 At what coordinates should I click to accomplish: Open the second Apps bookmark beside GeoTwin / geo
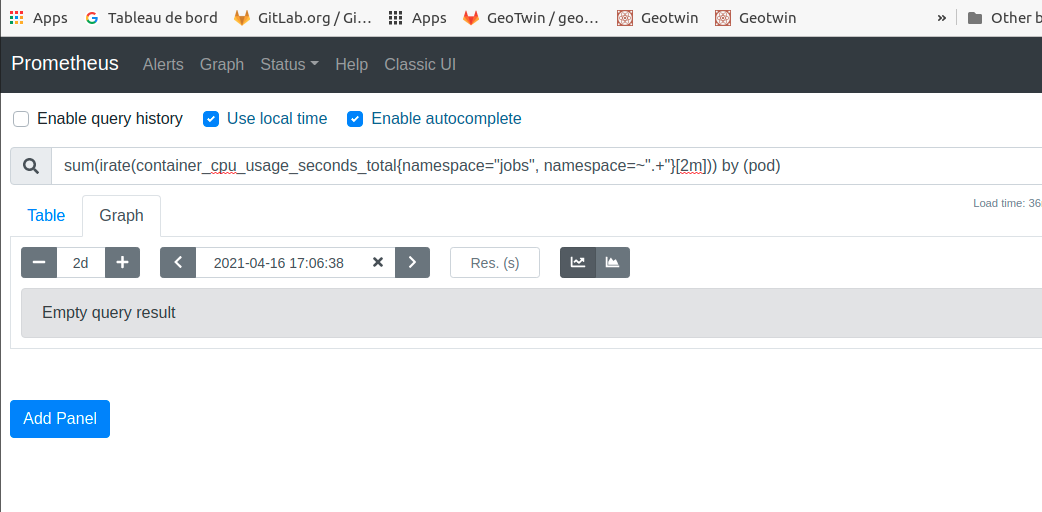417,18
